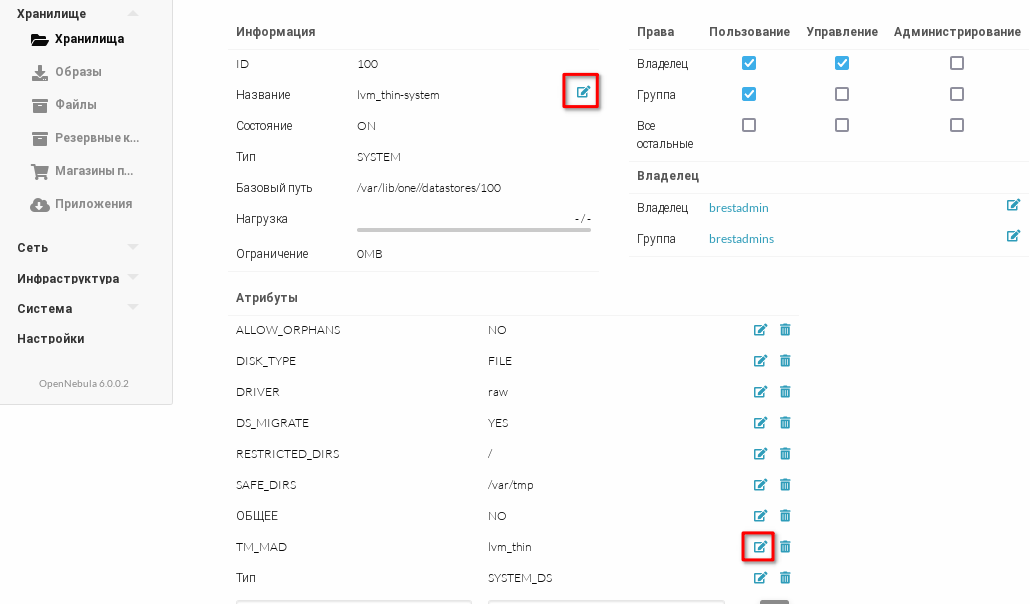Delete the DRIVER attribute

tap(785, 392)
